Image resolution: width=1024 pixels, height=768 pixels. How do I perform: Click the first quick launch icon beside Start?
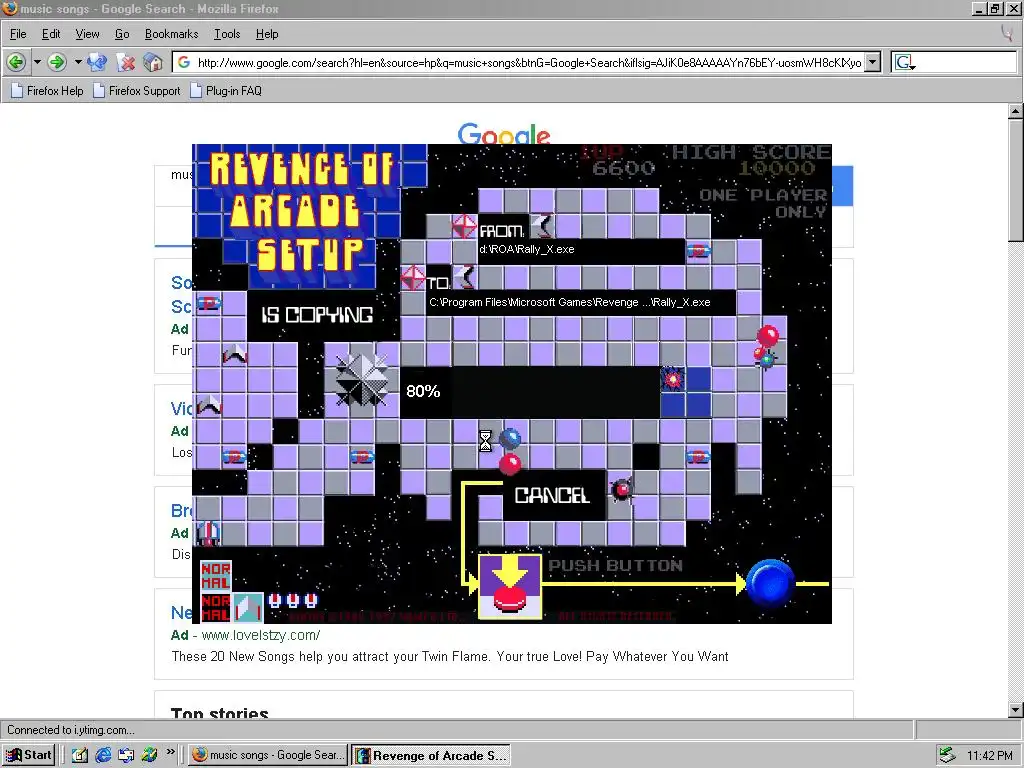coord(80,755)
